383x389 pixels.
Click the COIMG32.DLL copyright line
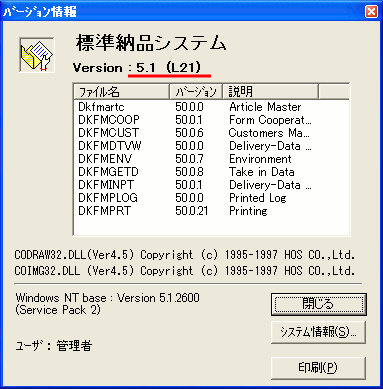(185, 270)
